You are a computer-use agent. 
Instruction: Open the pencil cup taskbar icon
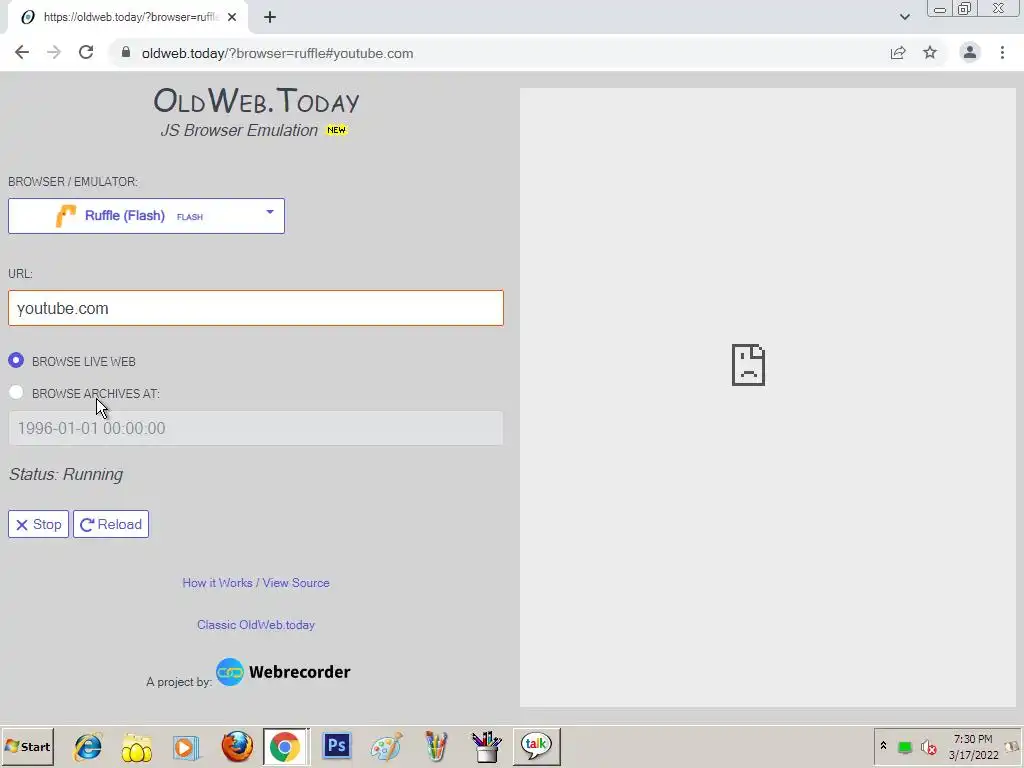click(x=487, y=747)
